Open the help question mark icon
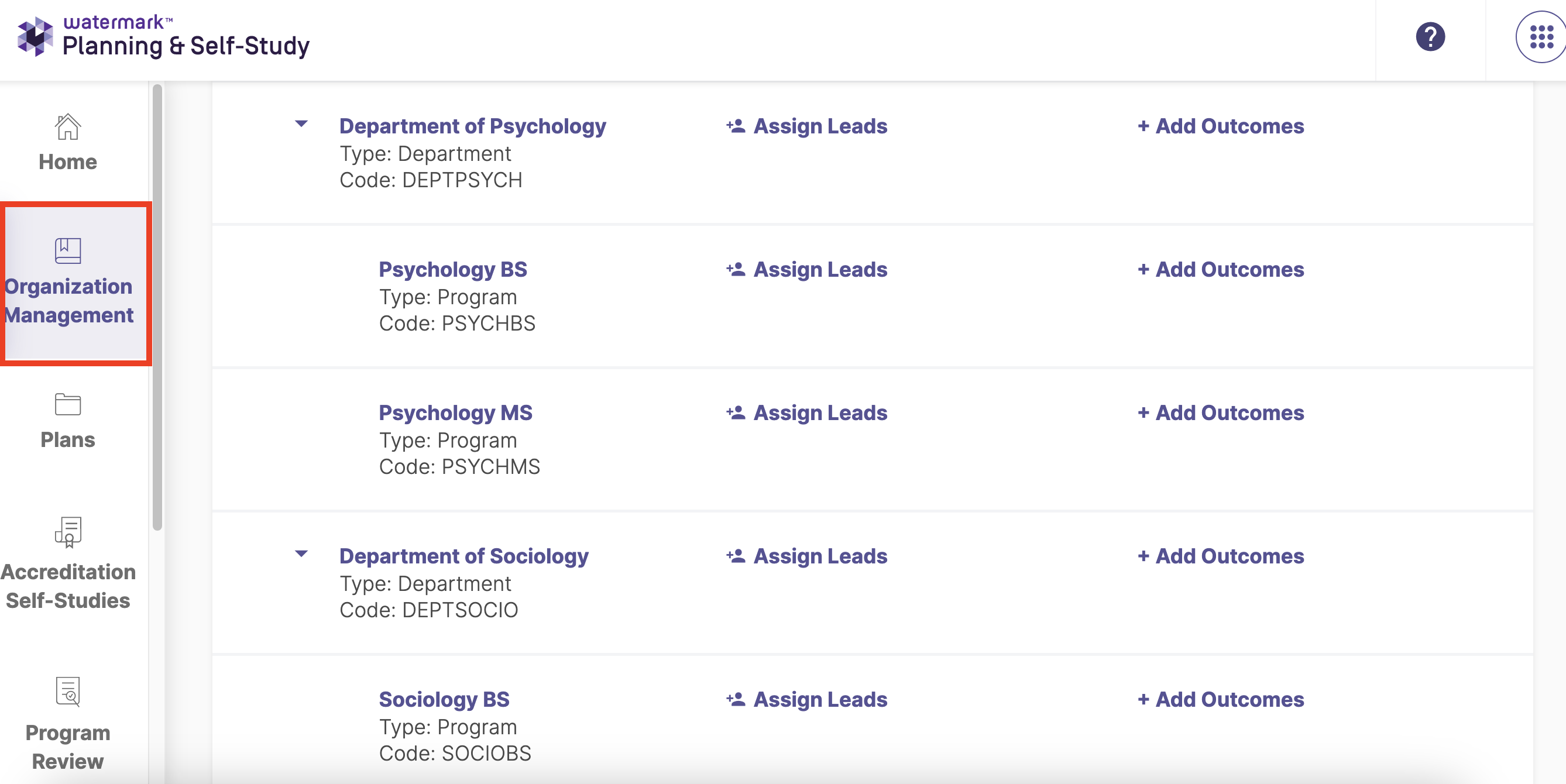The height and width of the screenshot is (784, 1566). 1430,37
